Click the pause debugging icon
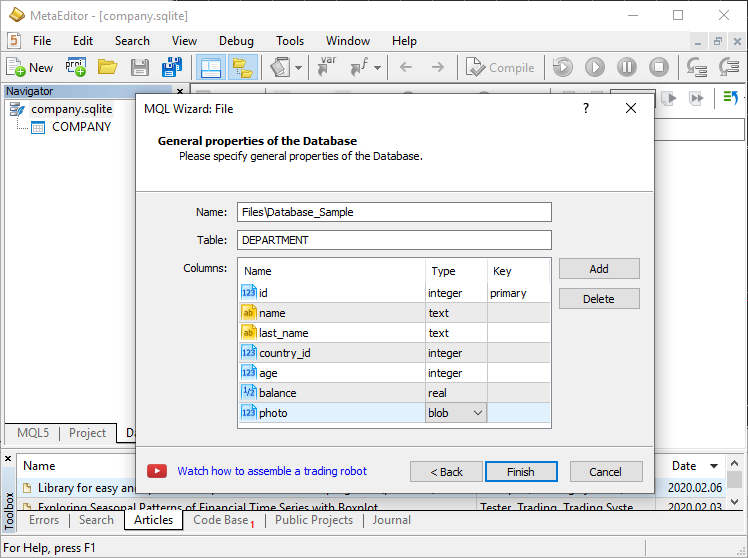 pos(627,67)
